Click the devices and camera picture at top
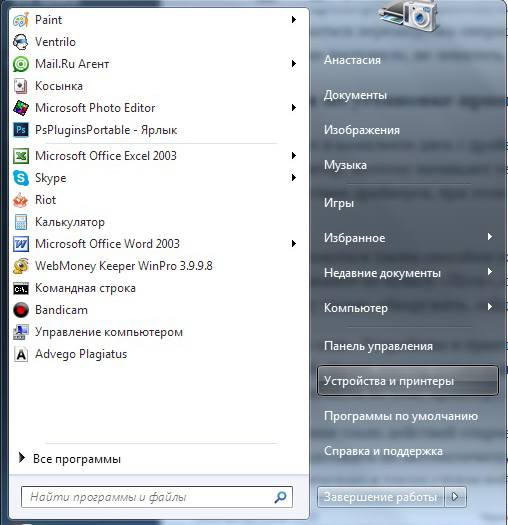The width and height of the screenshot is (508, 525). [408, 16]
